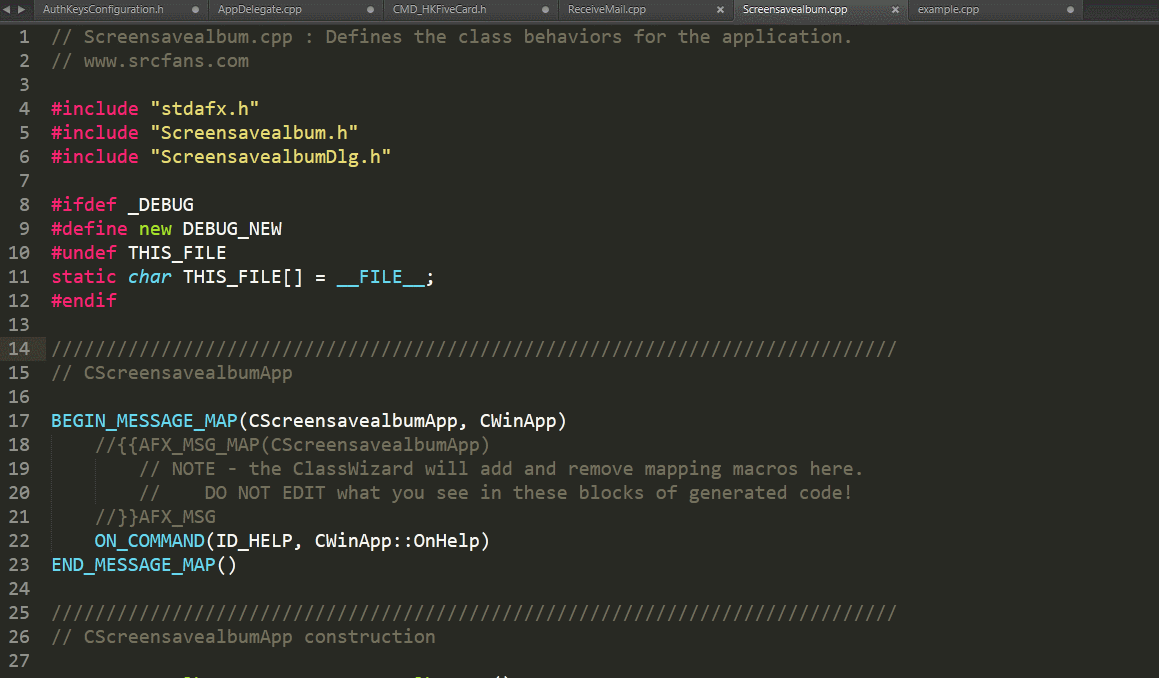Click the first line header comment
Image resolution: width=1159 pixels, height=678 pixels.
[452, 37]
